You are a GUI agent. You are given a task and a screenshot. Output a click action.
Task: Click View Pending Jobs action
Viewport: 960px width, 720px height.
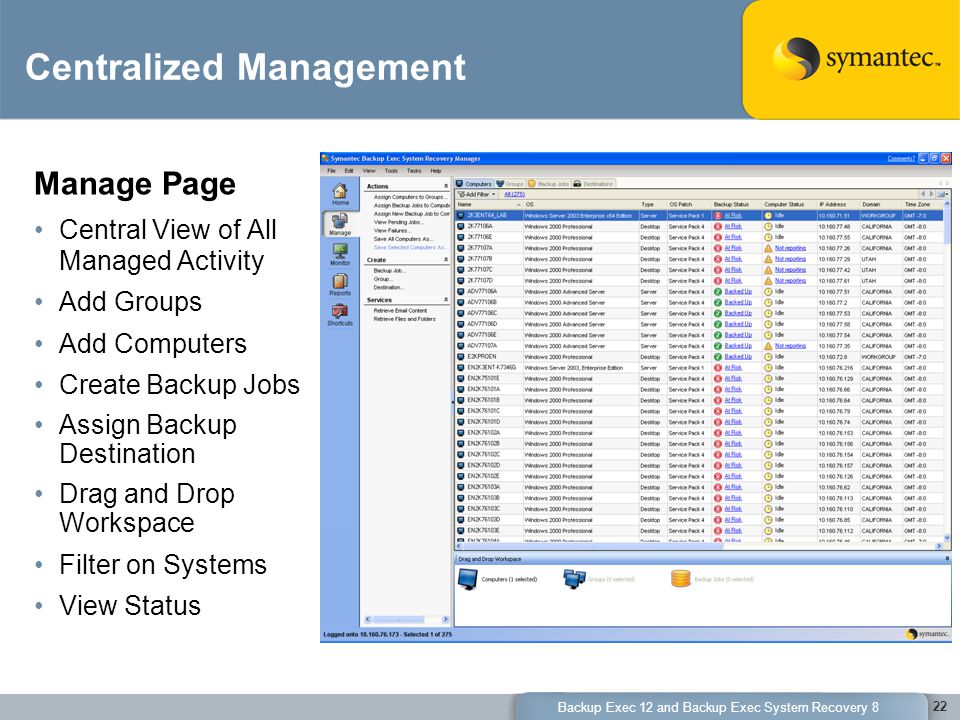399,222
